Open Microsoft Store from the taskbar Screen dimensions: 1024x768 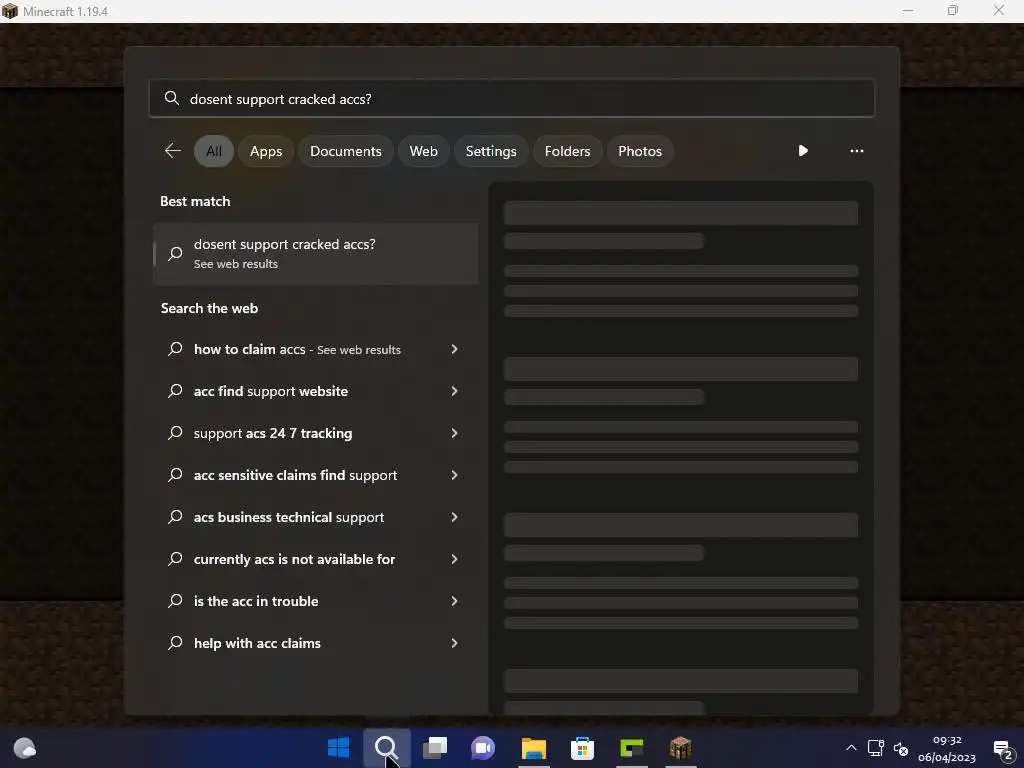[x=583, y=748]
